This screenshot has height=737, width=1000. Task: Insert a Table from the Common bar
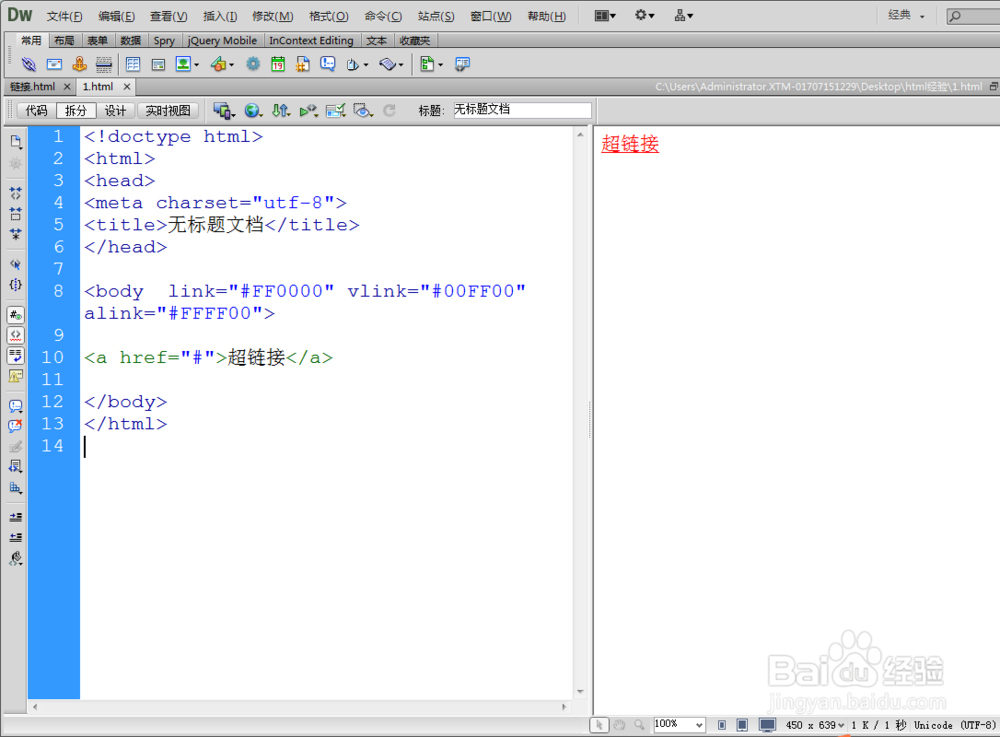[133, 64]
